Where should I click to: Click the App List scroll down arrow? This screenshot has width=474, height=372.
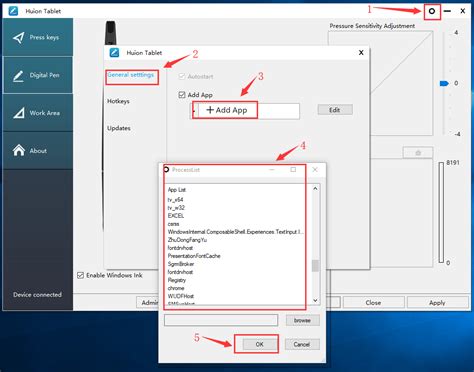(x=315, y=300)
